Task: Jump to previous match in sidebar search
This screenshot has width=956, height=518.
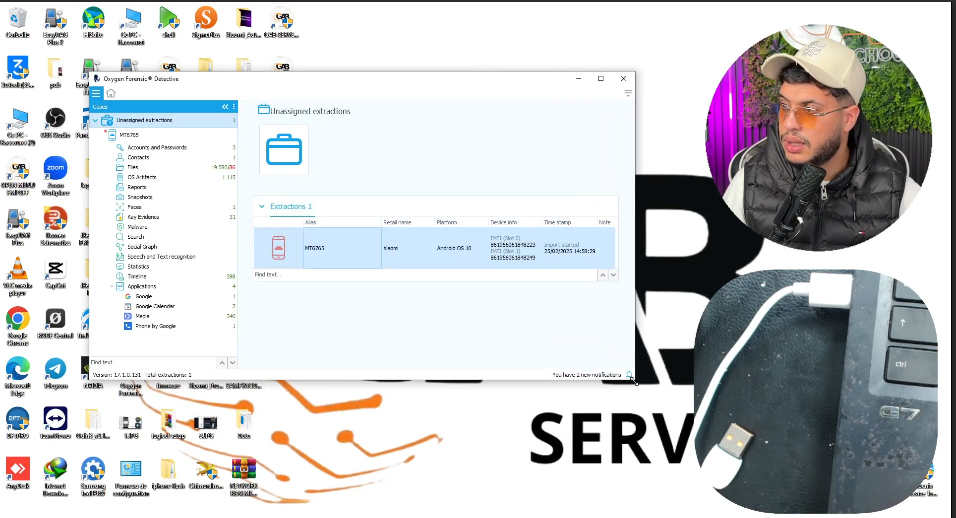Action: (x=222, y=363)
